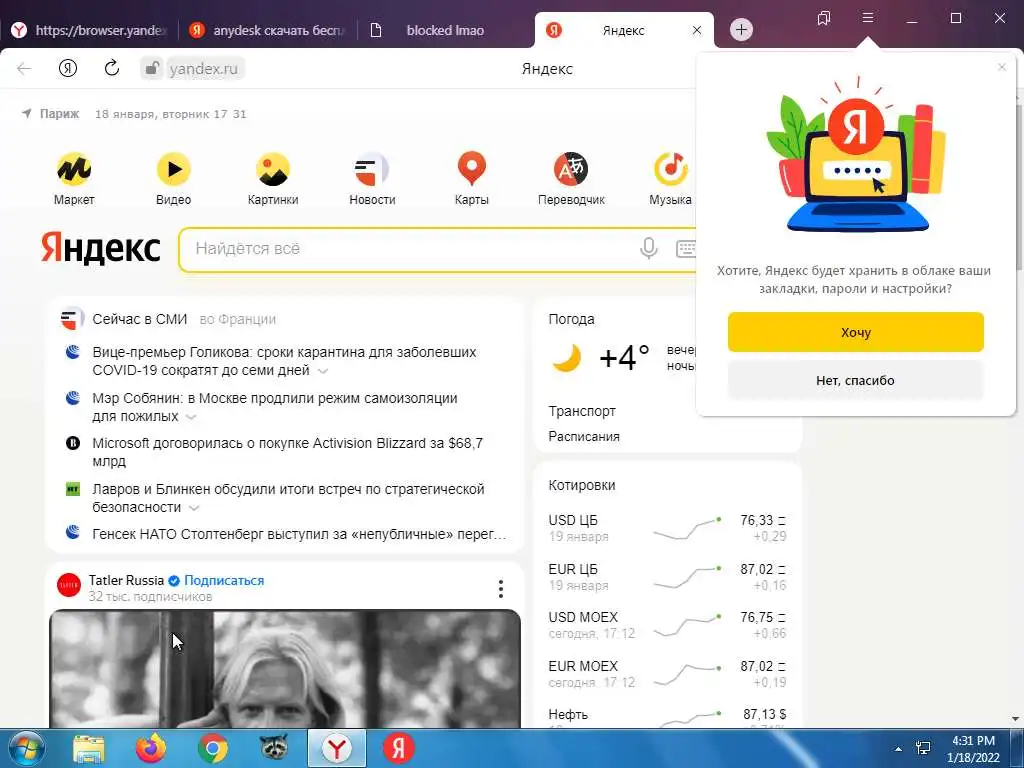
Task: Click the Яндекс logo
Action: click(100, 248)
